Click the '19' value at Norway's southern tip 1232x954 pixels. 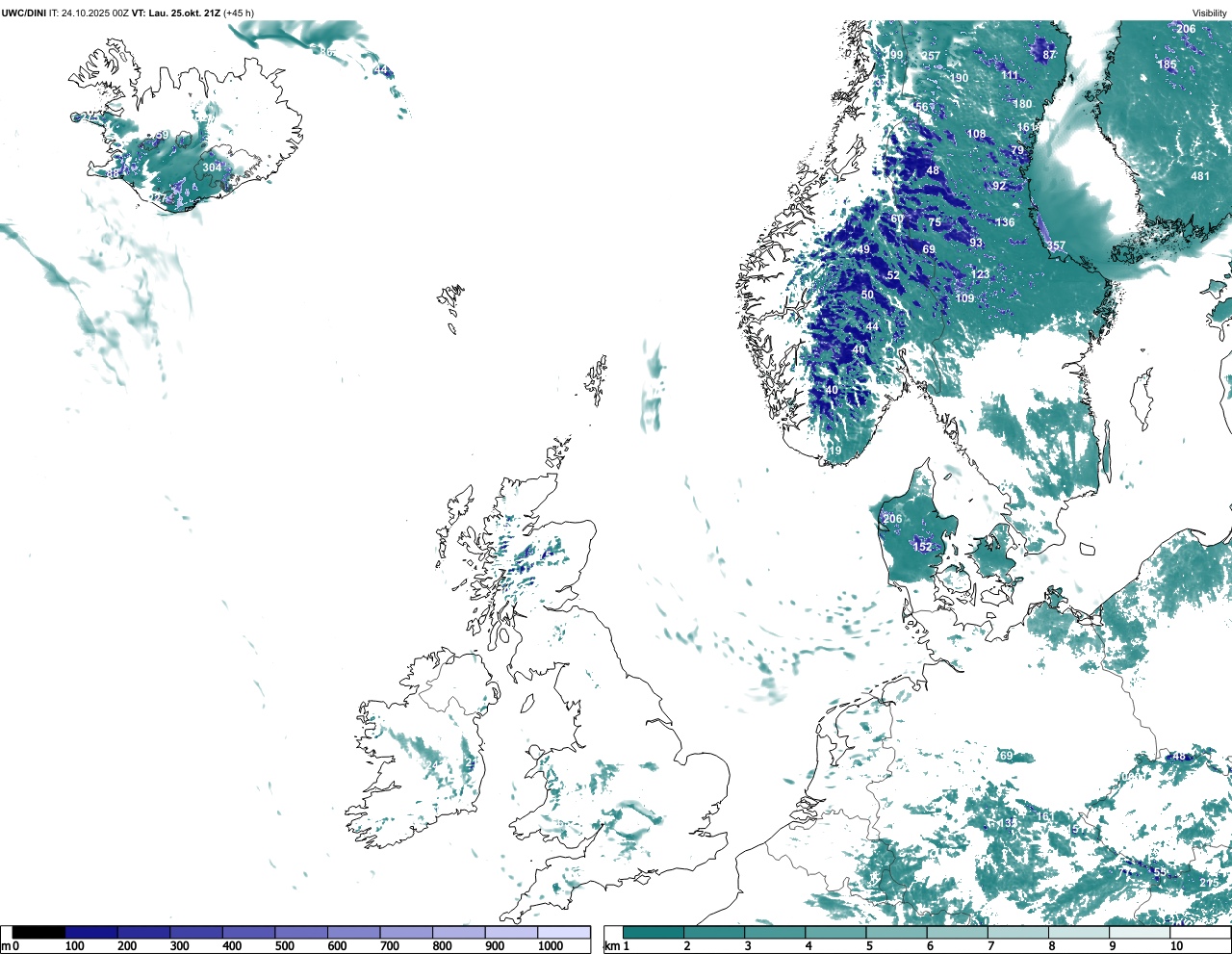coord(834,451)
